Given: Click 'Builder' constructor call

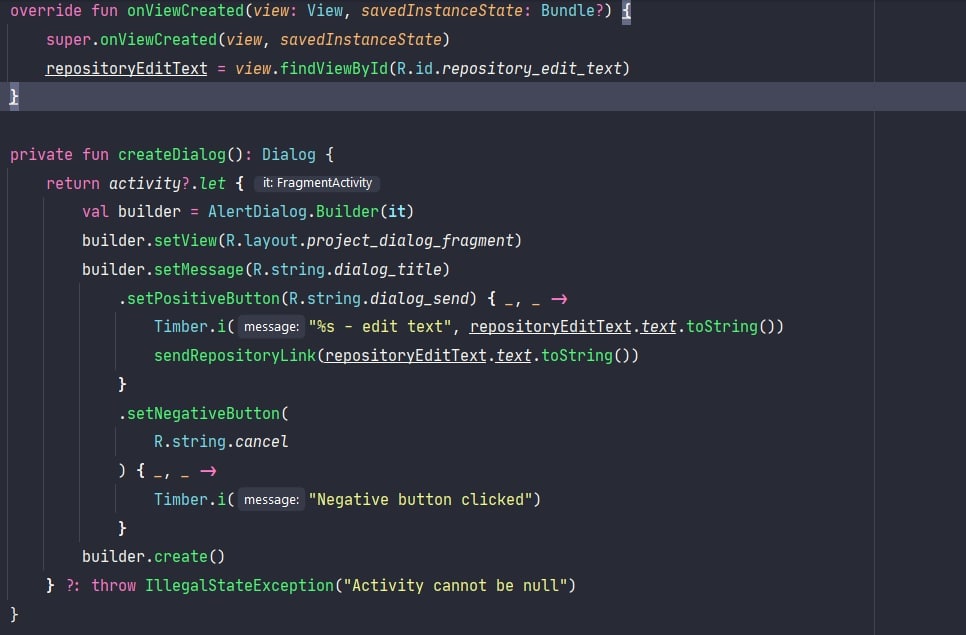Looking at the screenshot, I should click(x=347, y=212).
